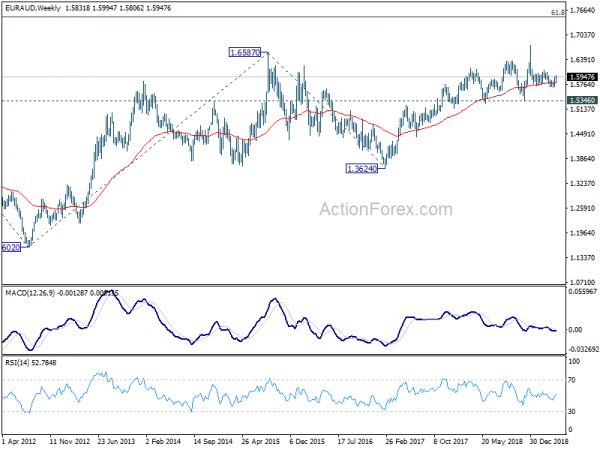The height and width of the screenshot is (450, 600).
Task: Click the 14 Sep 2014 date label
Action: pos(213,441)
